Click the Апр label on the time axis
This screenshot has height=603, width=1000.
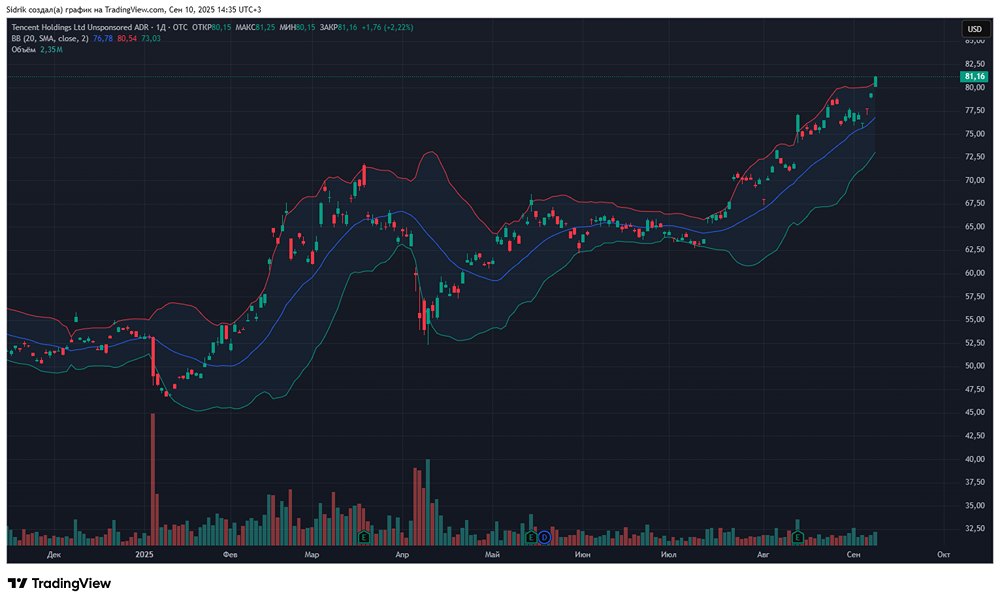402,555
